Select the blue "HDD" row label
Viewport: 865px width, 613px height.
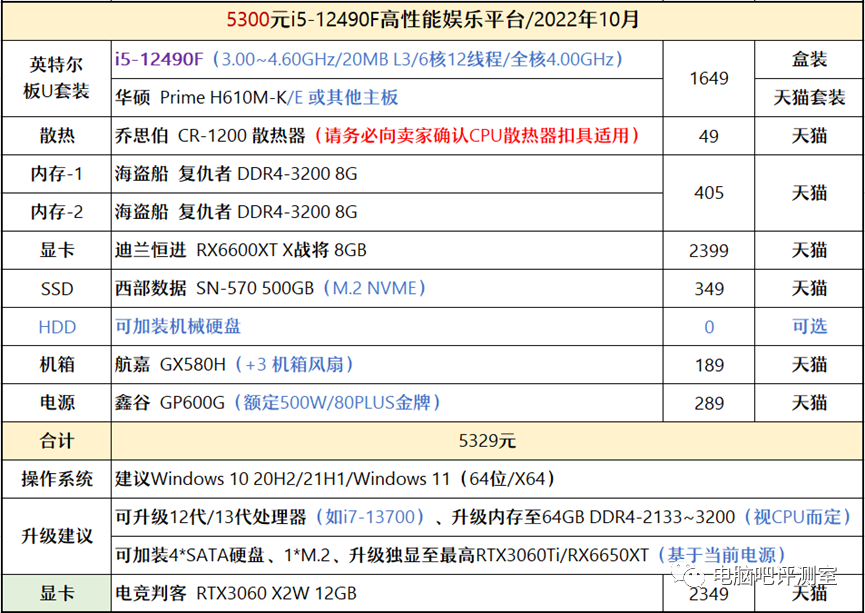[56, 327]
